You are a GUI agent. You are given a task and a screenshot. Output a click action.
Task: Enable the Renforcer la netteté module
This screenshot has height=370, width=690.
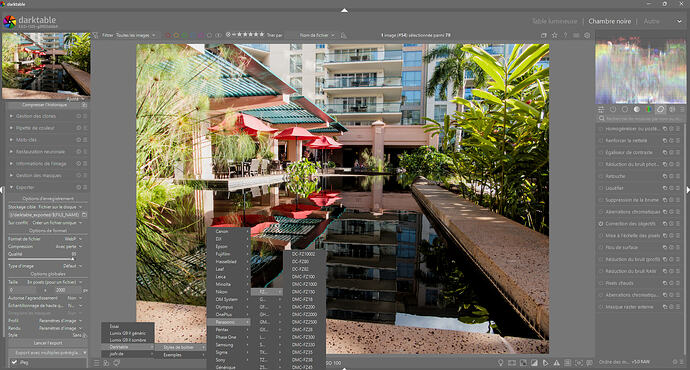tap(601, 140)
